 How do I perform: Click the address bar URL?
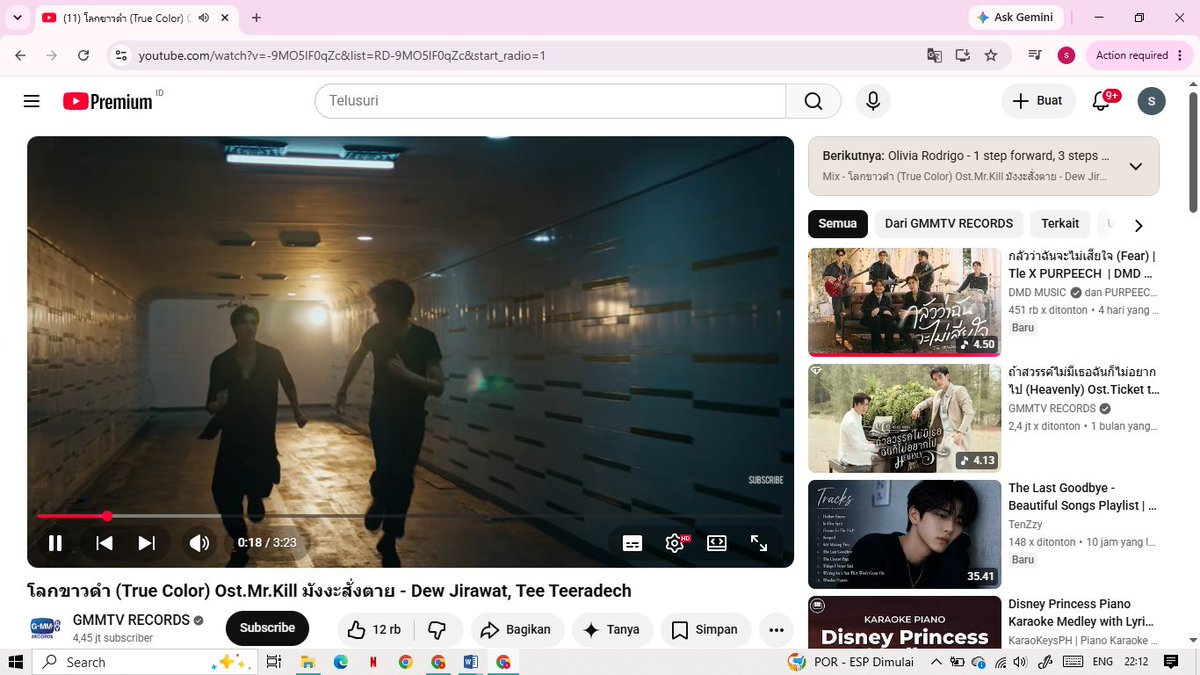tap(342, 56)
